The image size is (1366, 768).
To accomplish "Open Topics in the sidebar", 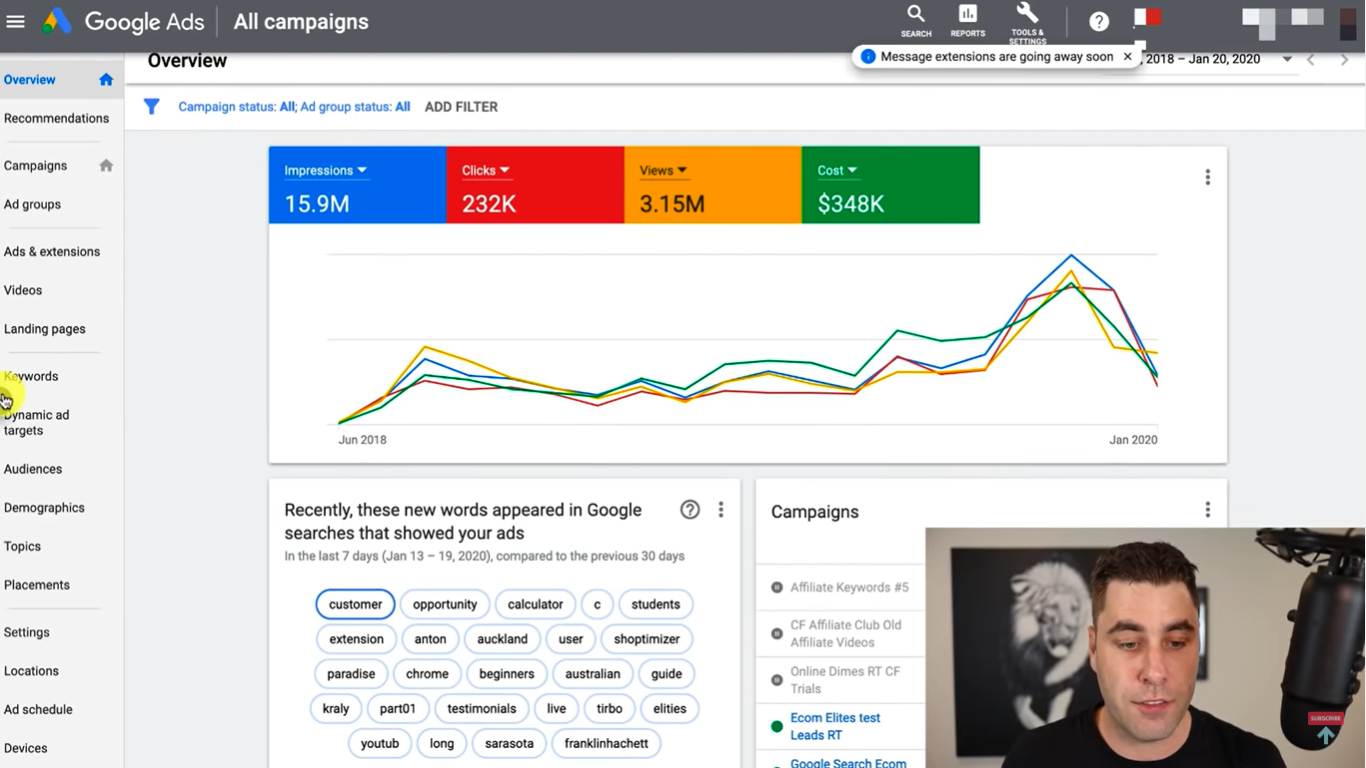I will tap(22, 547).
